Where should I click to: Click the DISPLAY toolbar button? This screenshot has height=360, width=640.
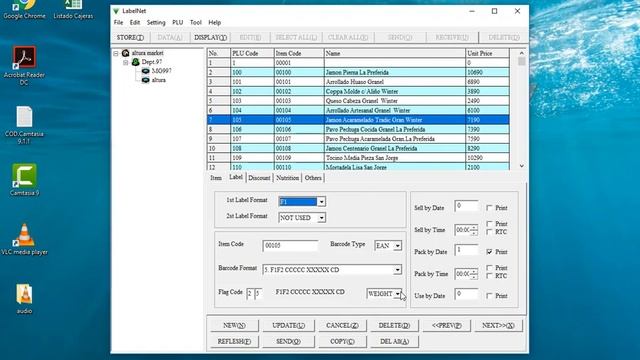click(x=211, y=38)
